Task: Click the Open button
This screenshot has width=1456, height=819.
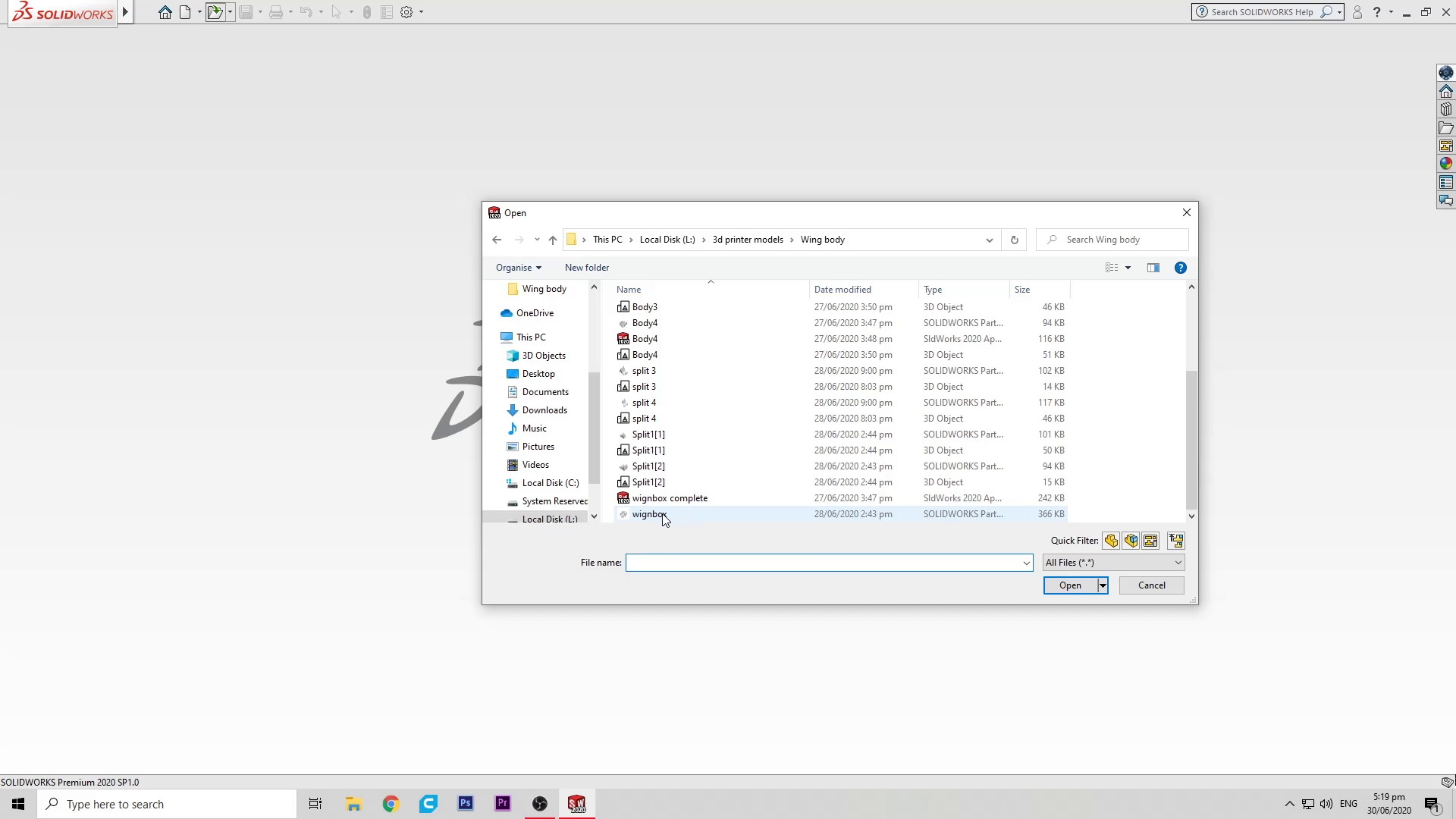Action: point(1070,585)
